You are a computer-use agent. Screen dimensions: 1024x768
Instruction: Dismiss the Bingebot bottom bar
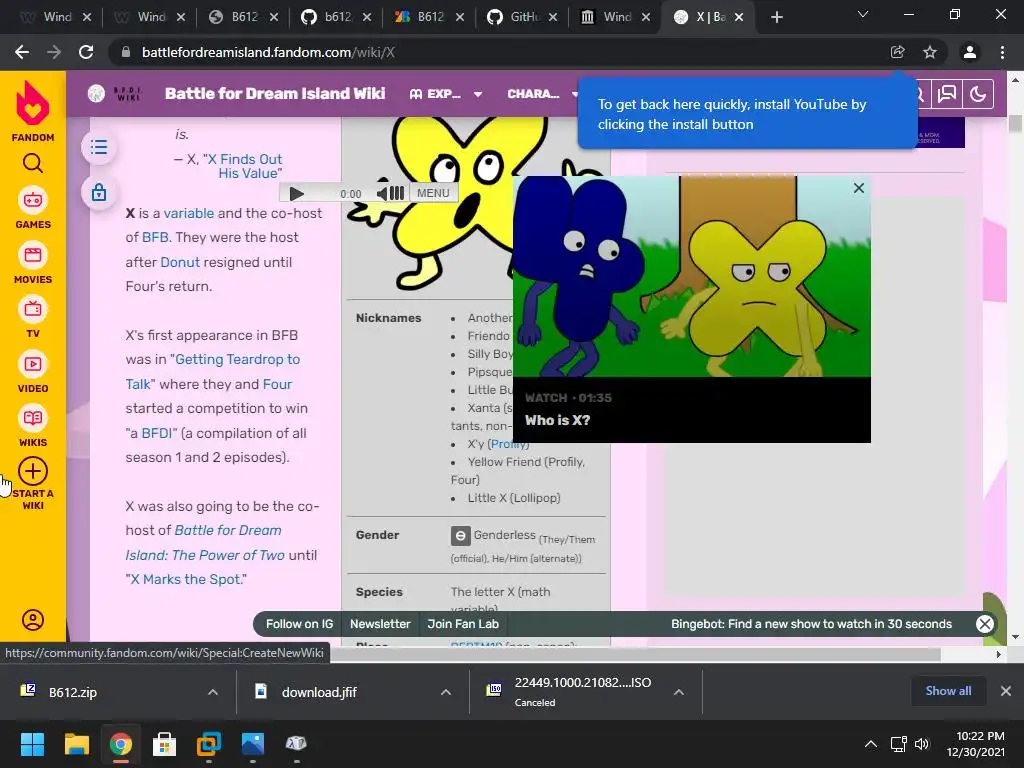tap(985, 624)
